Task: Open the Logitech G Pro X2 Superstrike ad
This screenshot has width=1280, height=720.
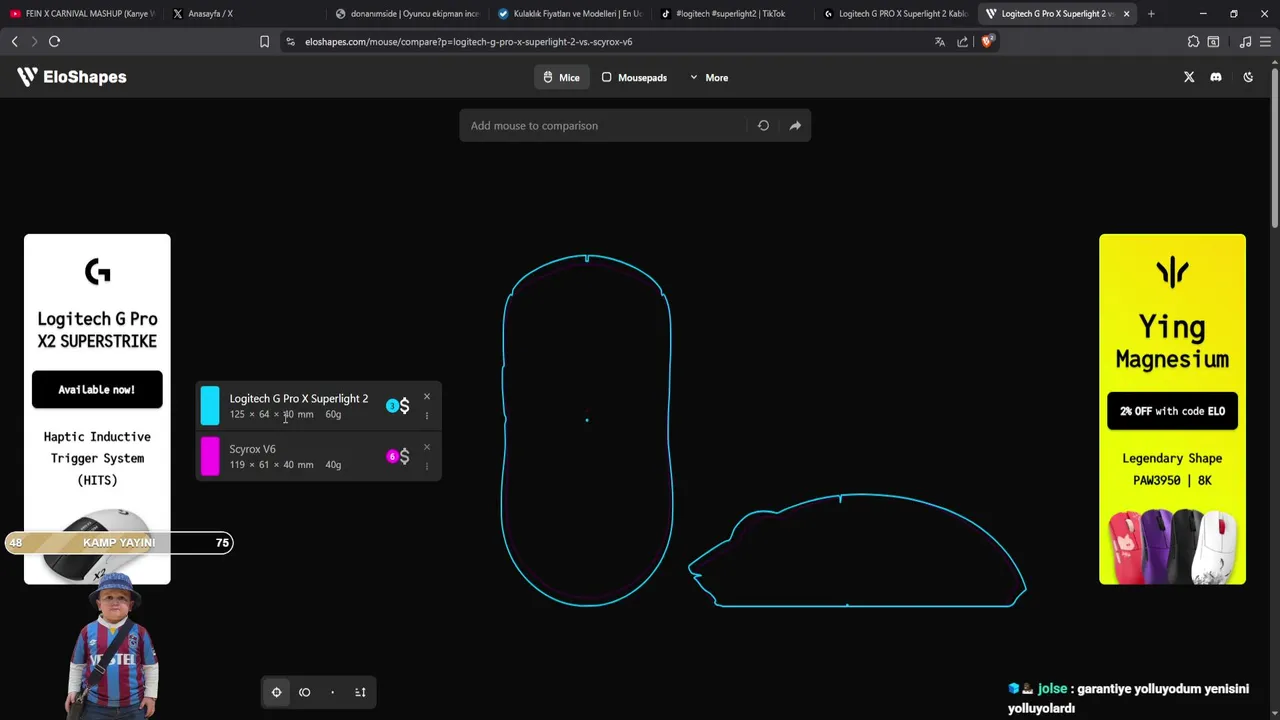Action: pos(97,330)
